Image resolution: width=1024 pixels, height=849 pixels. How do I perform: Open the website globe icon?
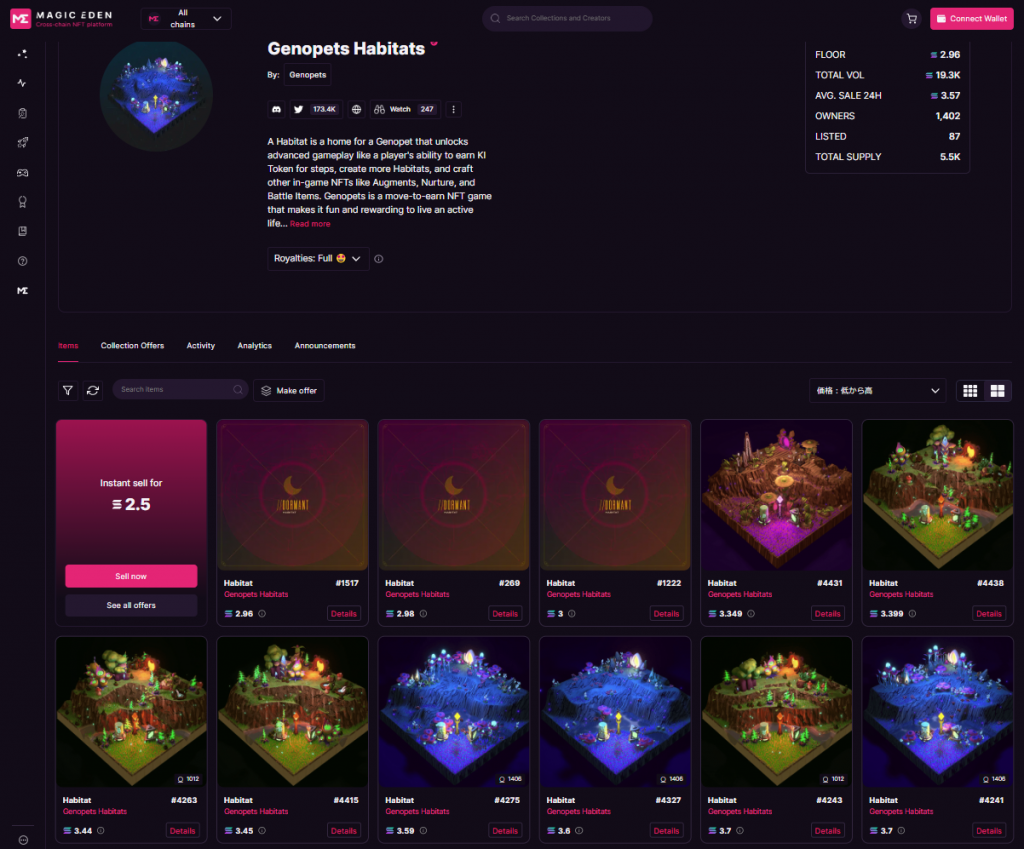356,109
